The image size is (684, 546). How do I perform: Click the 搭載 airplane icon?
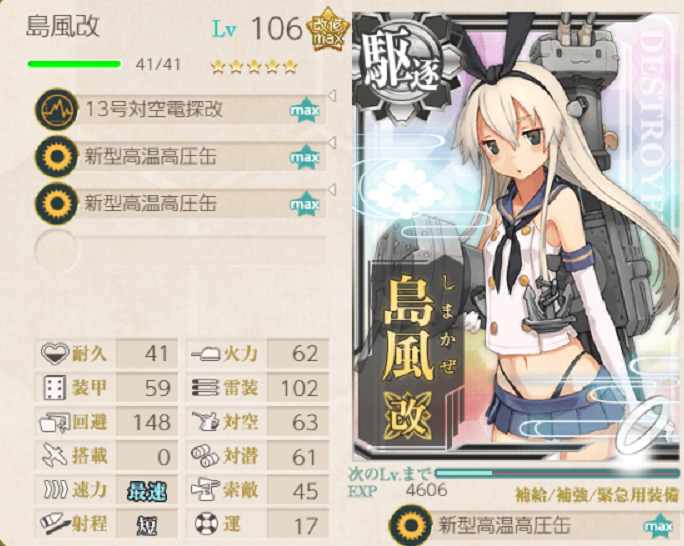pos(55,455)
